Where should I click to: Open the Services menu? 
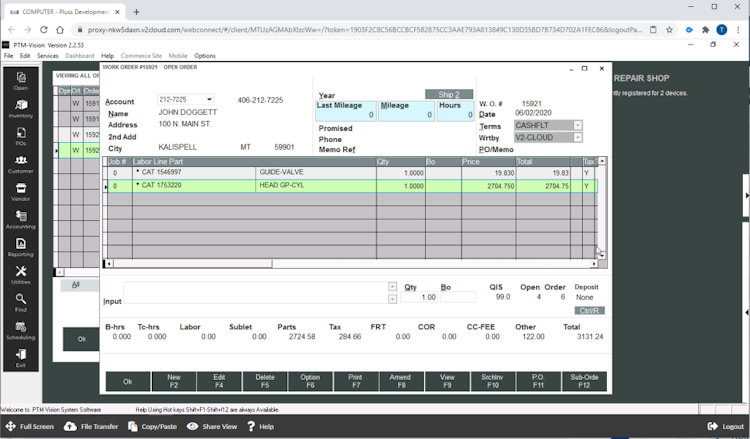(48, 56)
